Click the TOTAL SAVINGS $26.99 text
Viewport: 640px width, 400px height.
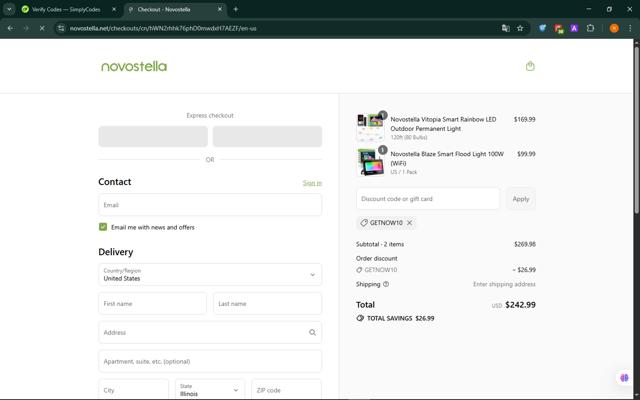400,318
